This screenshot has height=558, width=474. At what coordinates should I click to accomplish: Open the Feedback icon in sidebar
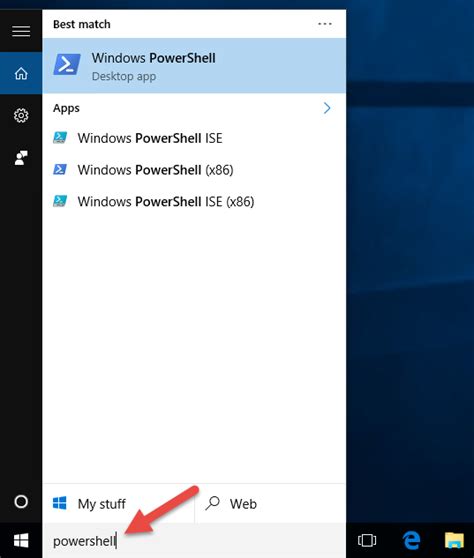point(21,158)
